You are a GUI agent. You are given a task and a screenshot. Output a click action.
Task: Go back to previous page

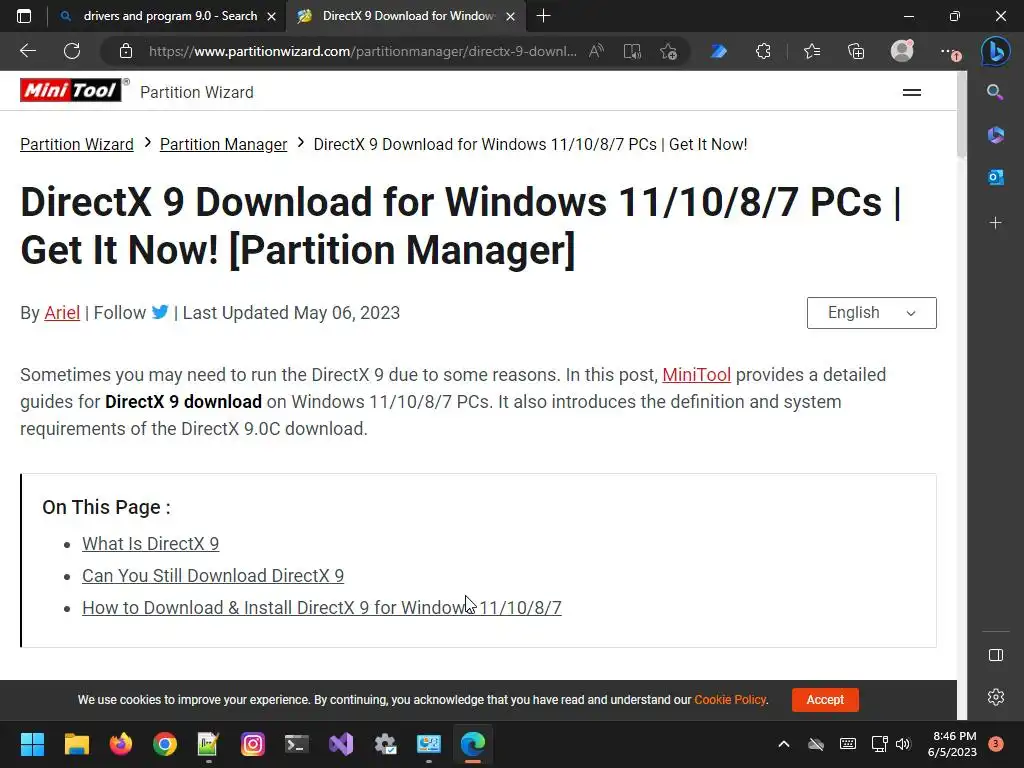28,51
